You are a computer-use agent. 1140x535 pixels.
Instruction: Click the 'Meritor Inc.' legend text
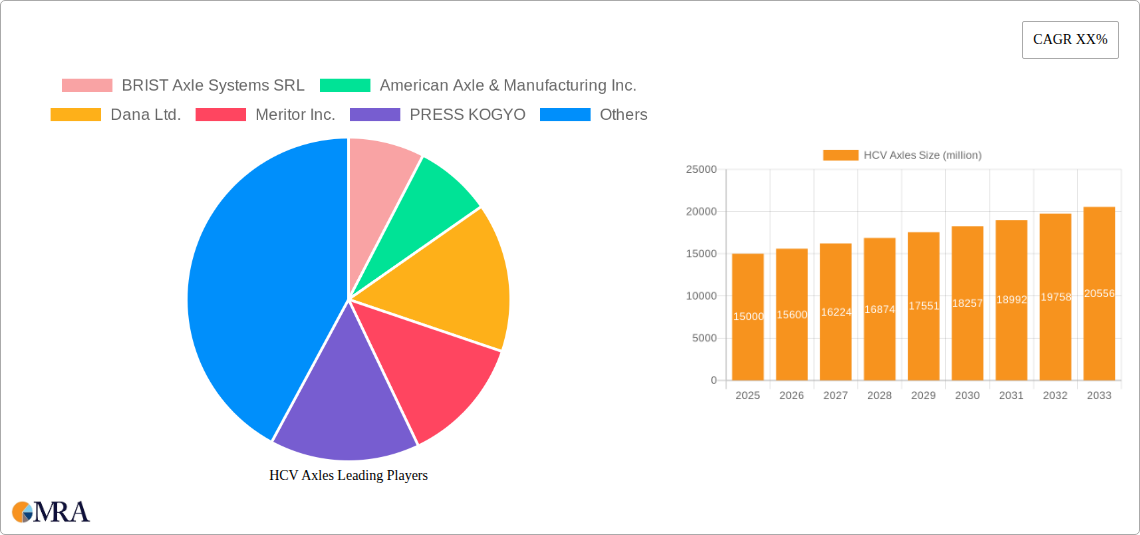[295, 115]
